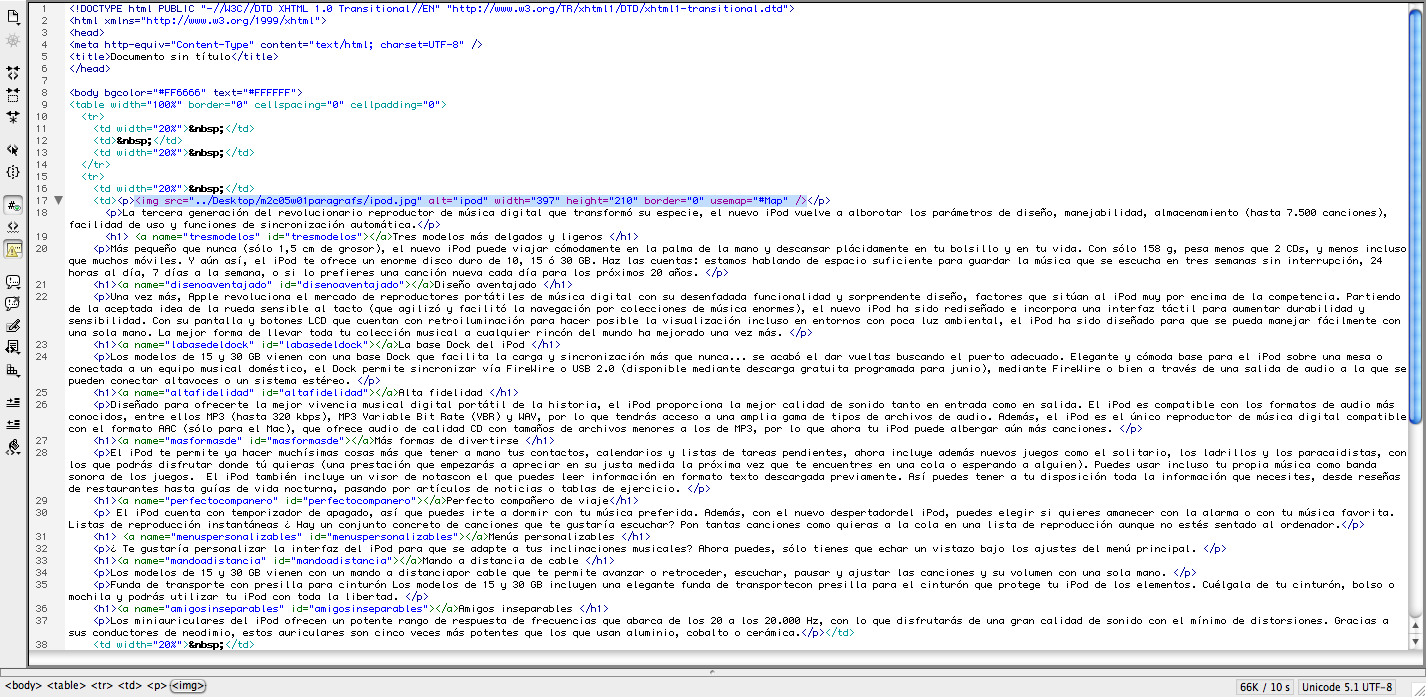Click the Select Parent Tag icon
This screenshot has width=1426, height=697.
(x=13, y=149)
